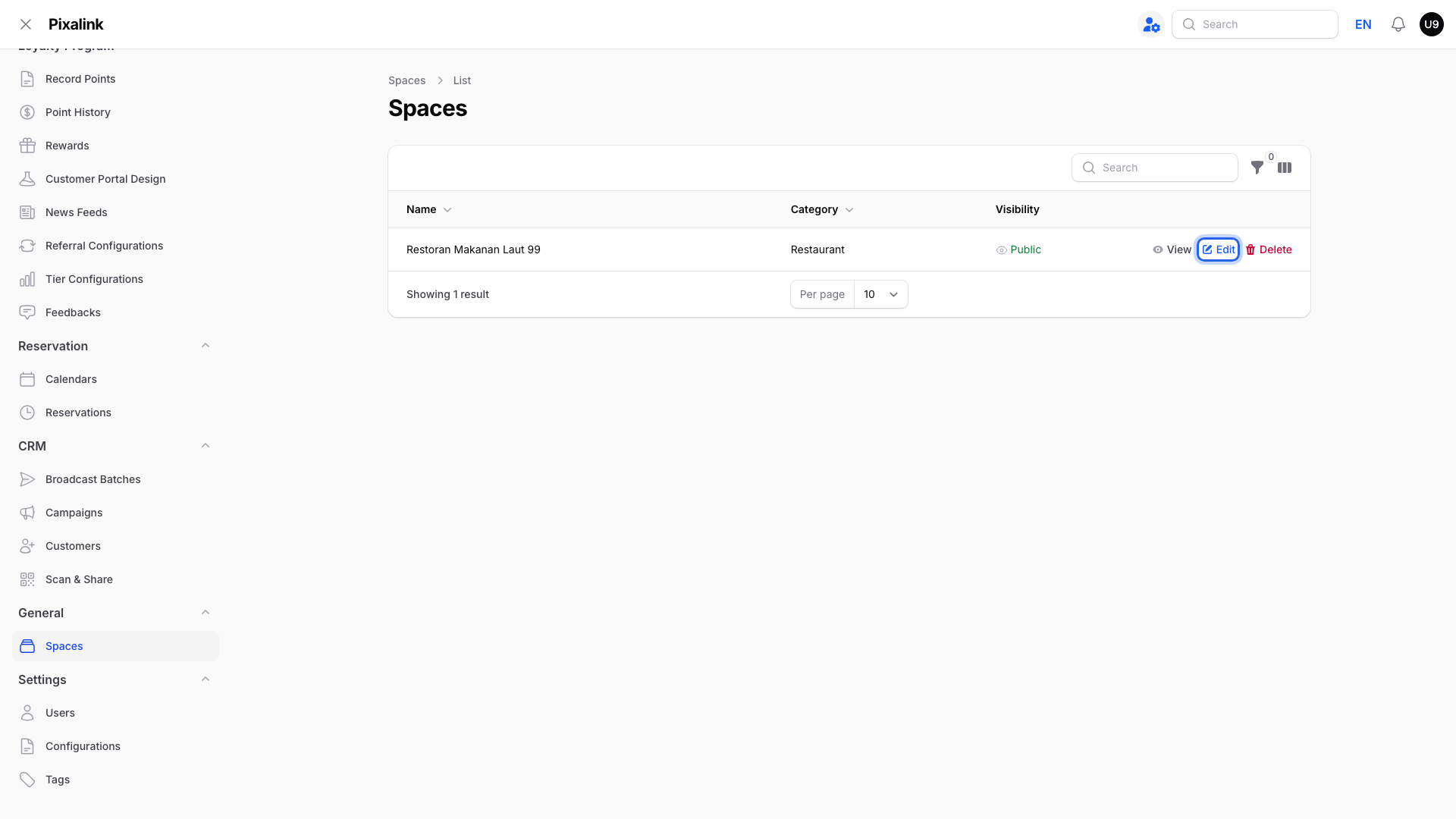Open the notifications bell

1398,24
